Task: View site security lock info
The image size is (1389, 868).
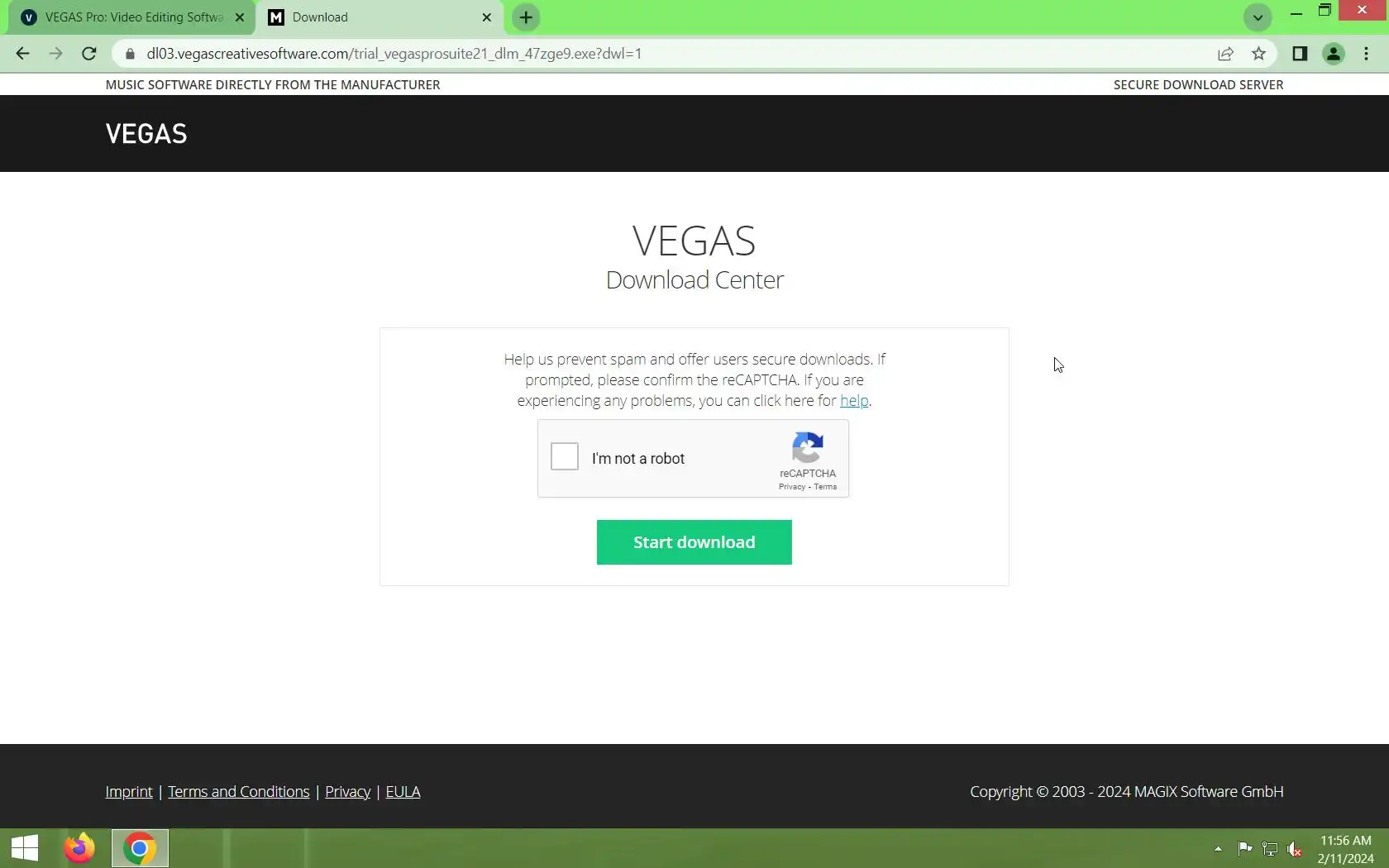Action: click(x=130, y=54)
